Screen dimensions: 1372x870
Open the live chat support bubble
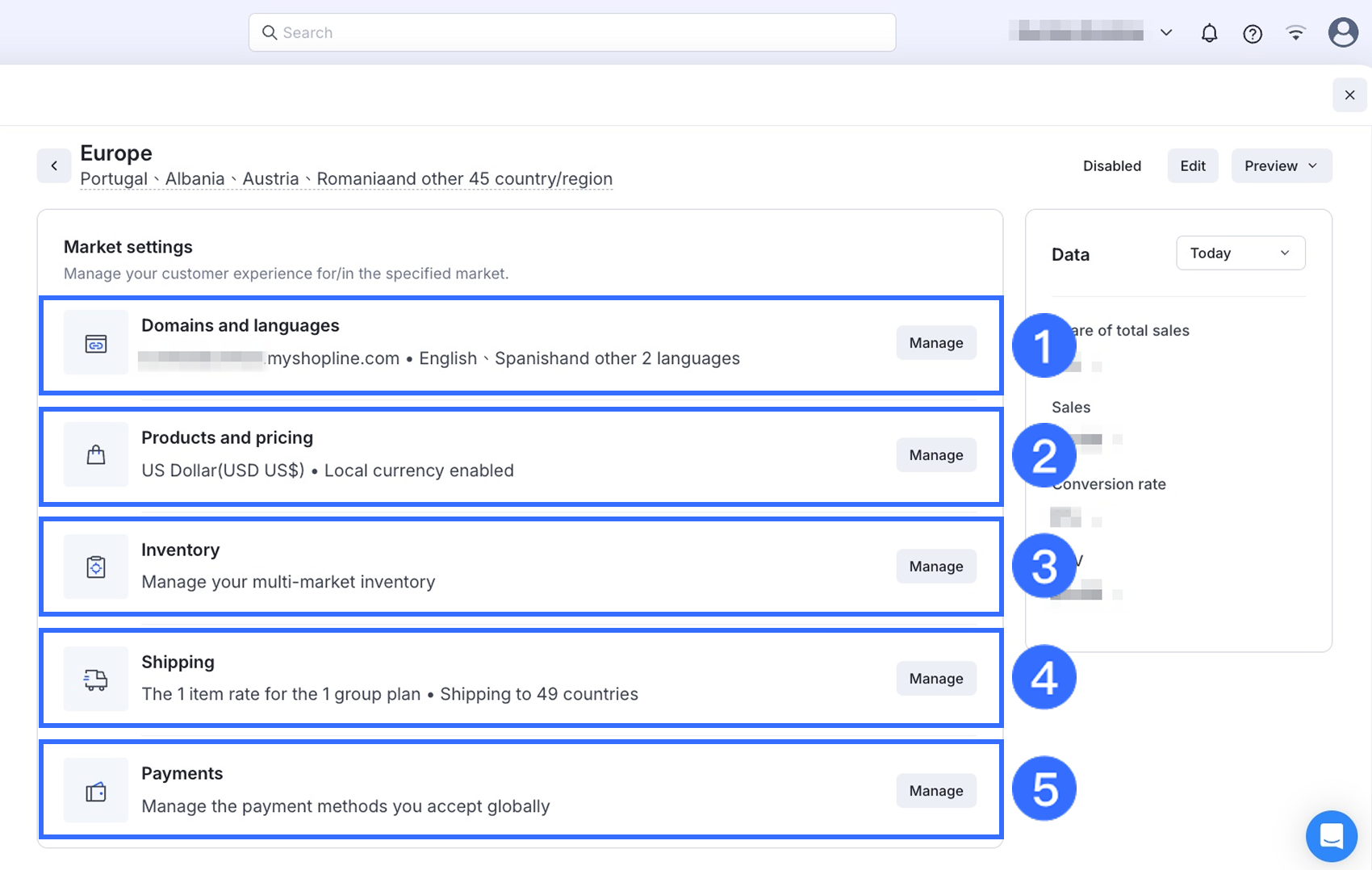(x=1331, y=836)
